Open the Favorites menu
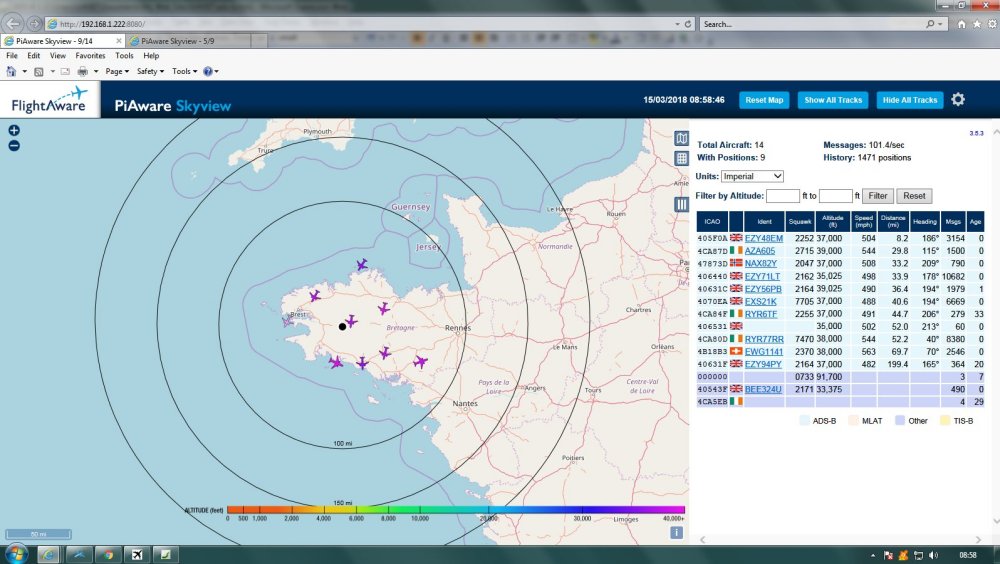The height and width of the screenshot is (564, 1000). coord(90,56)
